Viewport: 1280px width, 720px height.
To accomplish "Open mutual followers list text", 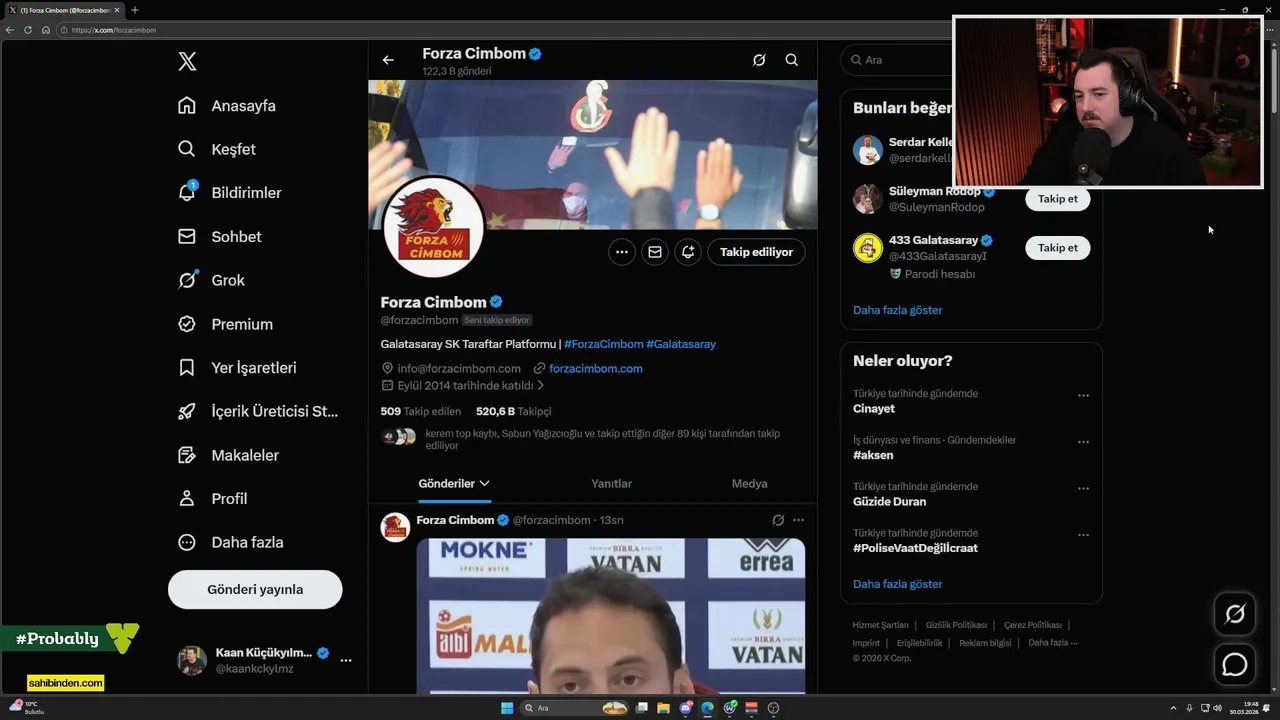I will 602,439.
